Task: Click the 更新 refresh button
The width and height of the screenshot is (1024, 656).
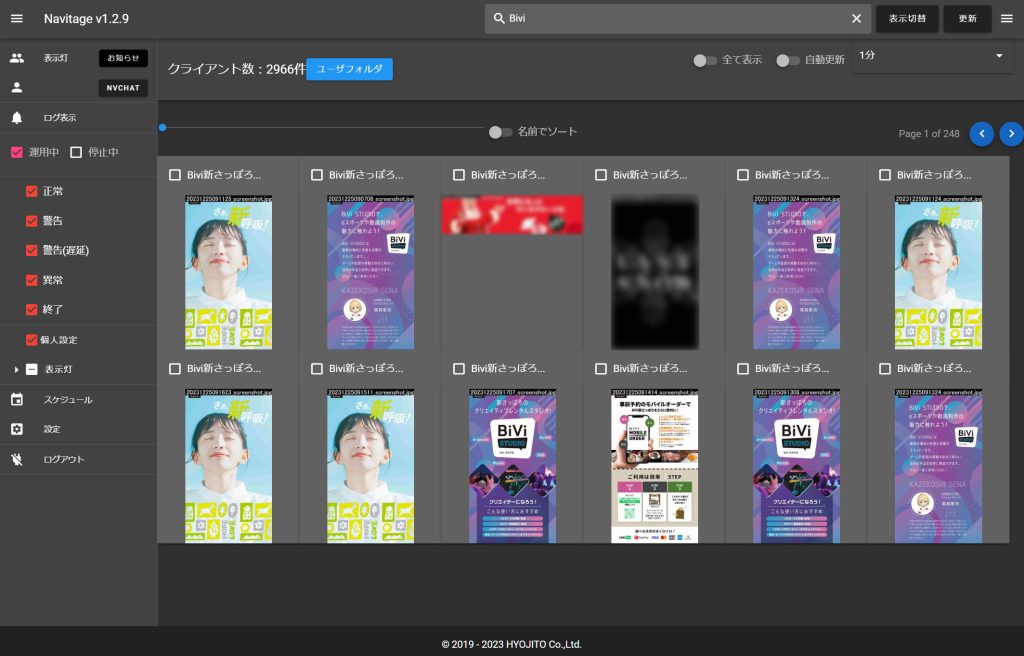Action: point(967,18)
